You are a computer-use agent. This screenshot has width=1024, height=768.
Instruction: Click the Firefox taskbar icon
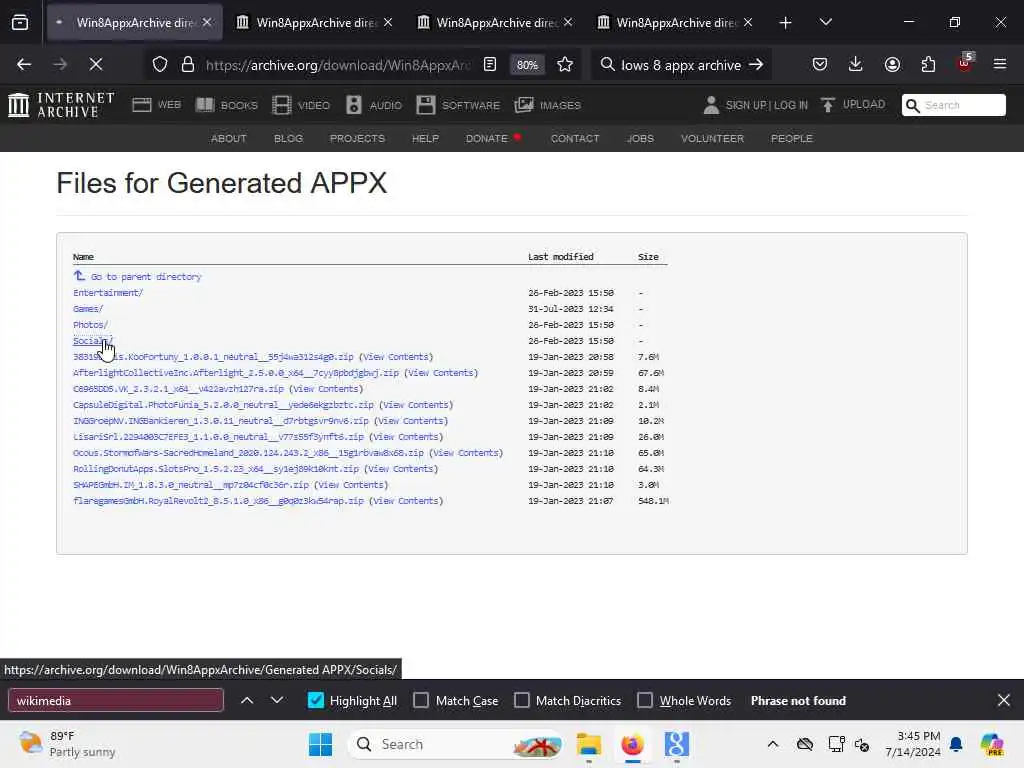632,744
